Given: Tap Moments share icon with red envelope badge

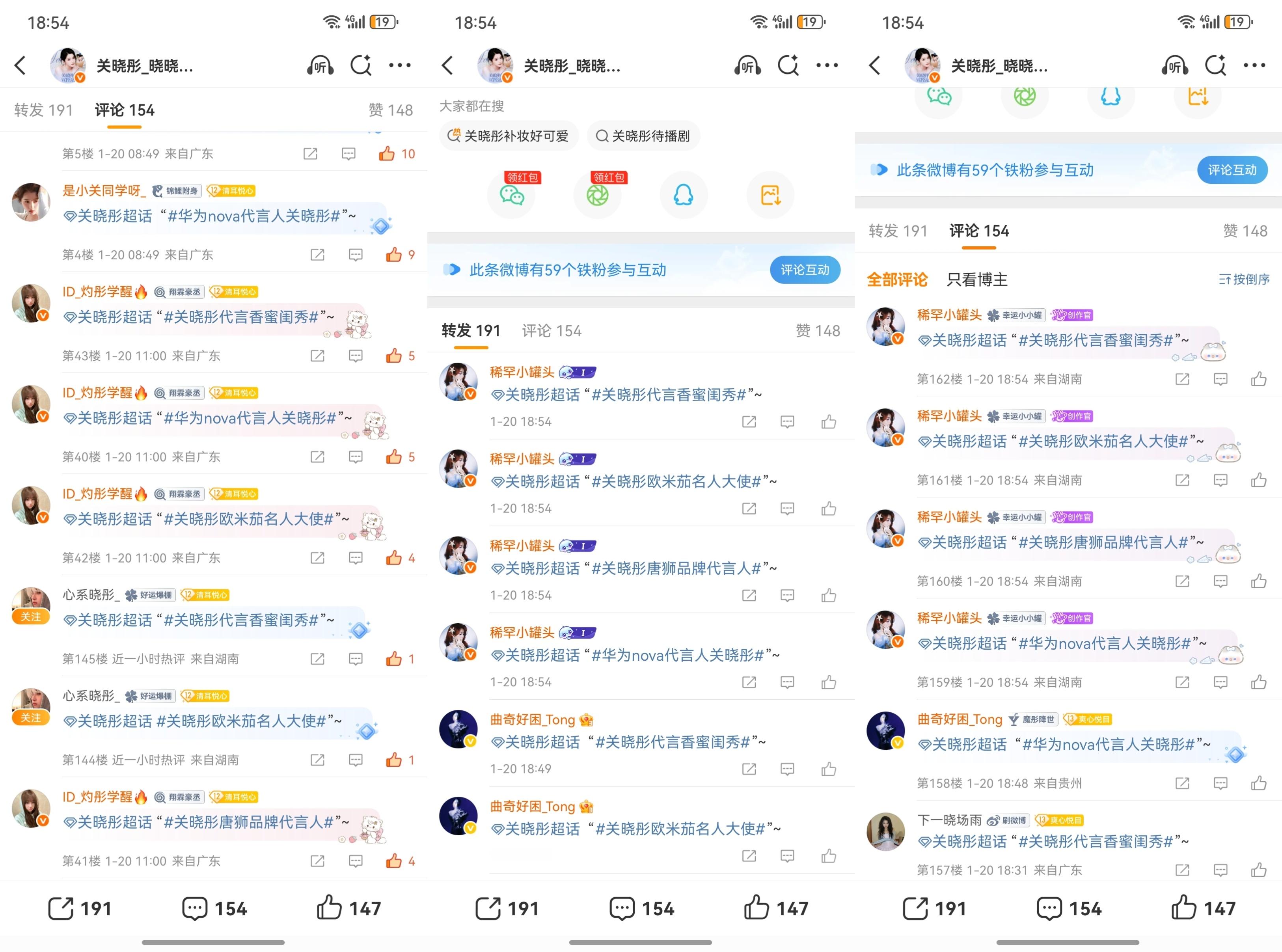Looking at the screenshot, I should click(x=598, y=196).
